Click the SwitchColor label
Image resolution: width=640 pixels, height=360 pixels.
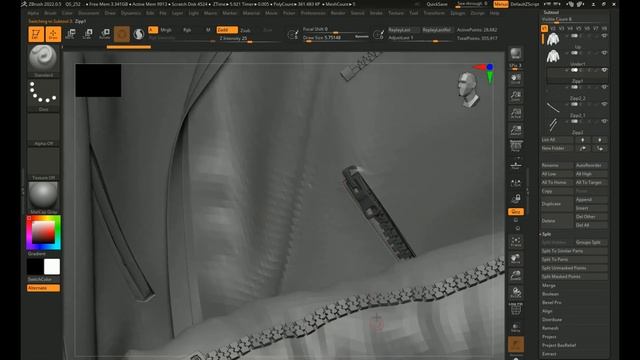pyautogui.click(x=40, y=280)
